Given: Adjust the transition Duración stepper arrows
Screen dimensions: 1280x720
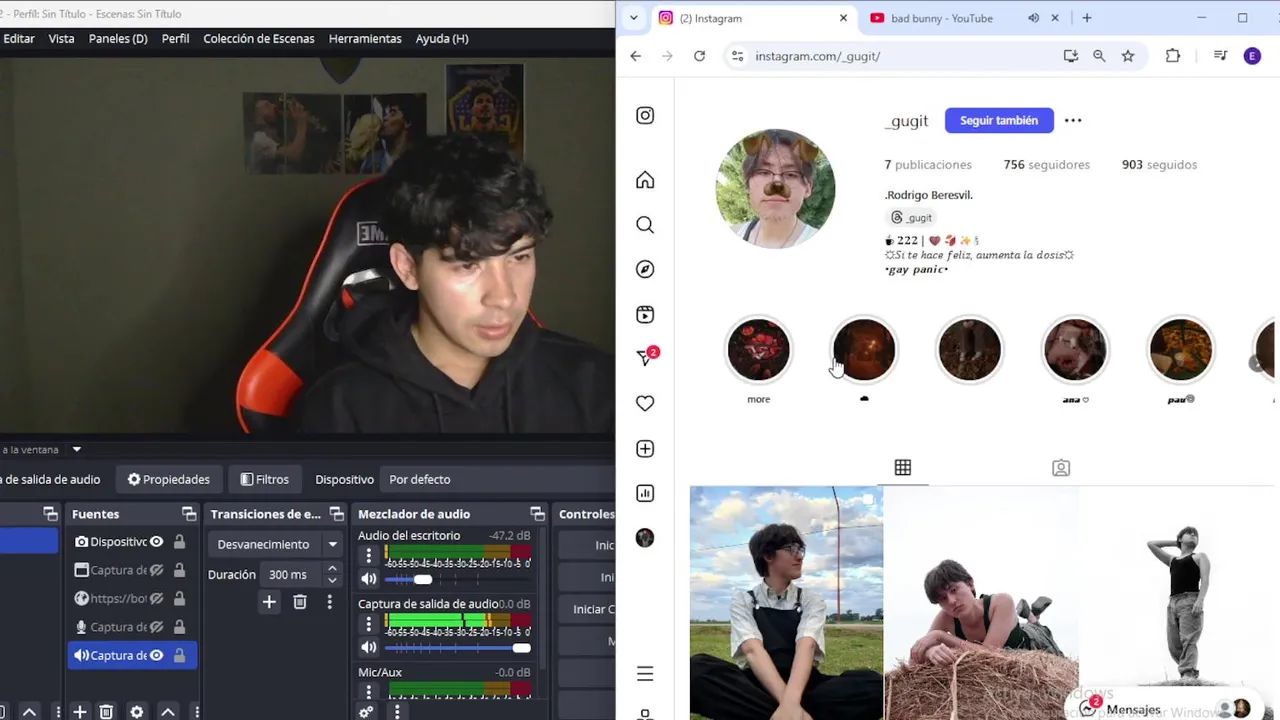Looking at the screenshot, I should (332, 574).
